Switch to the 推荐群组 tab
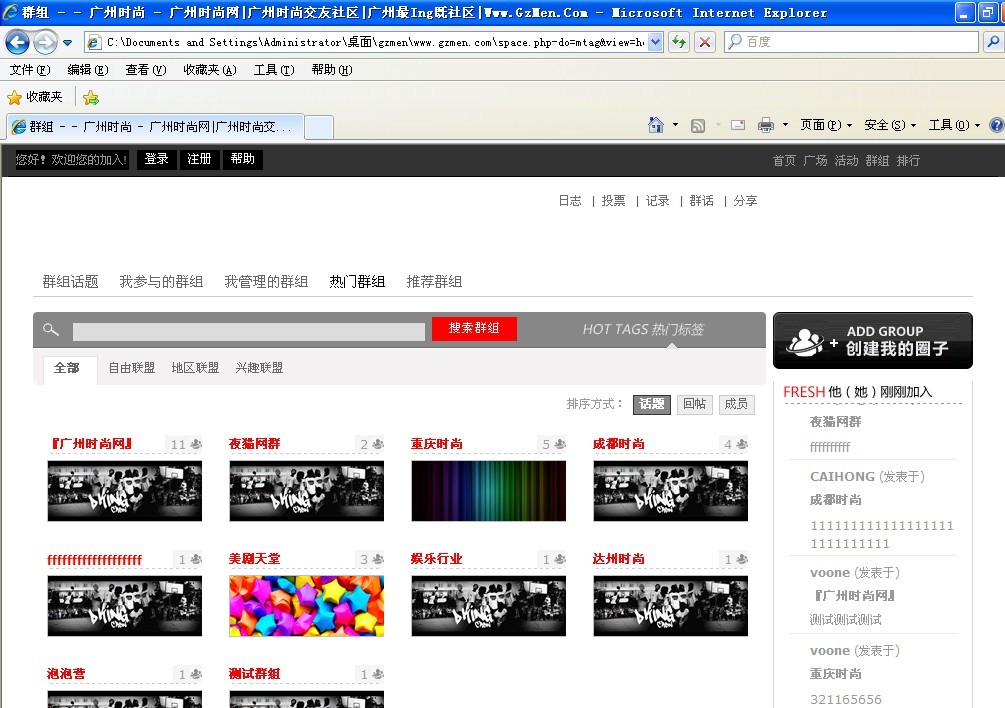This screenshot has height=708, width=1005. [435, 282]
